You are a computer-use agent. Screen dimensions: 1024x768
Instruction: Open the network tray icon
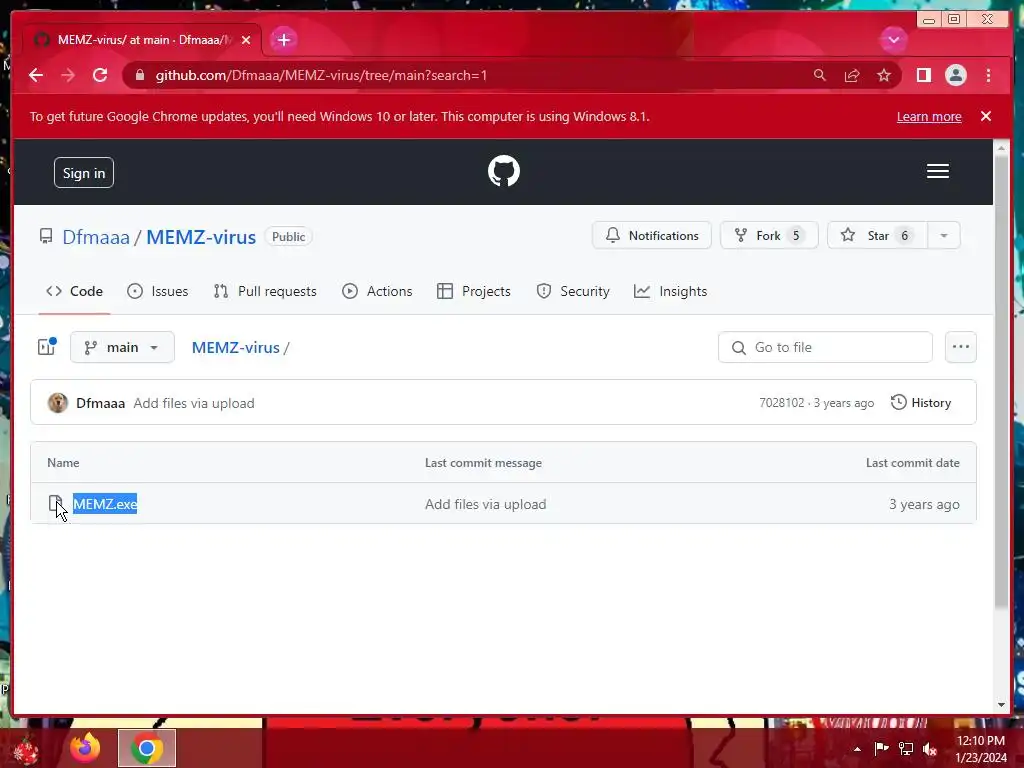click(906, 749)
